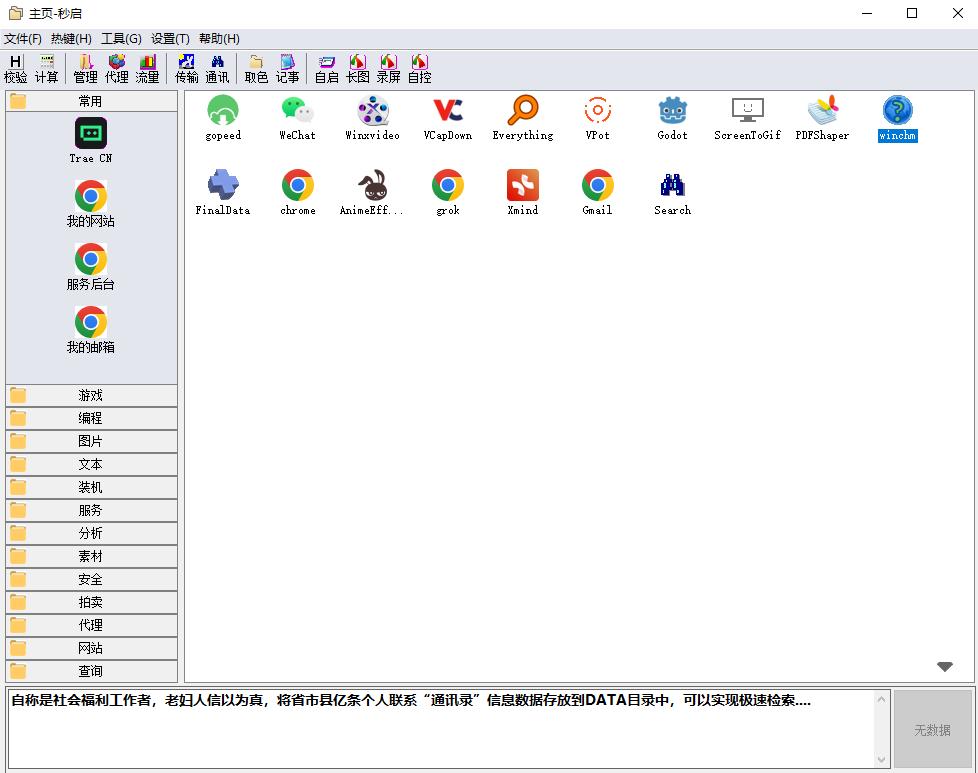Expand the 游戏 category group
Viewport: 978px width, 773px height.
(91, 395)
